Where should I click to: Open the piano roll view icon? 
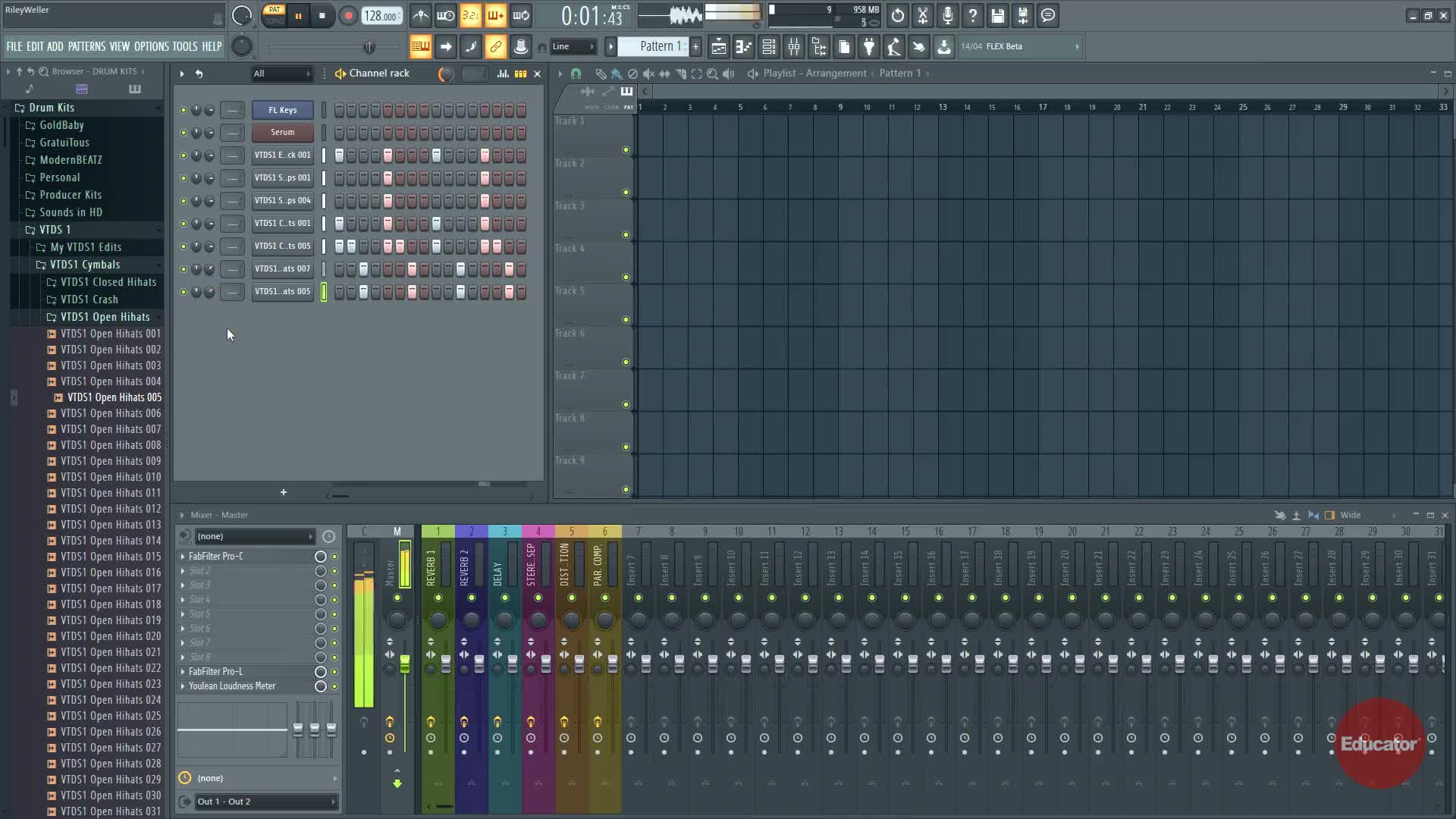tap(743, 47)
